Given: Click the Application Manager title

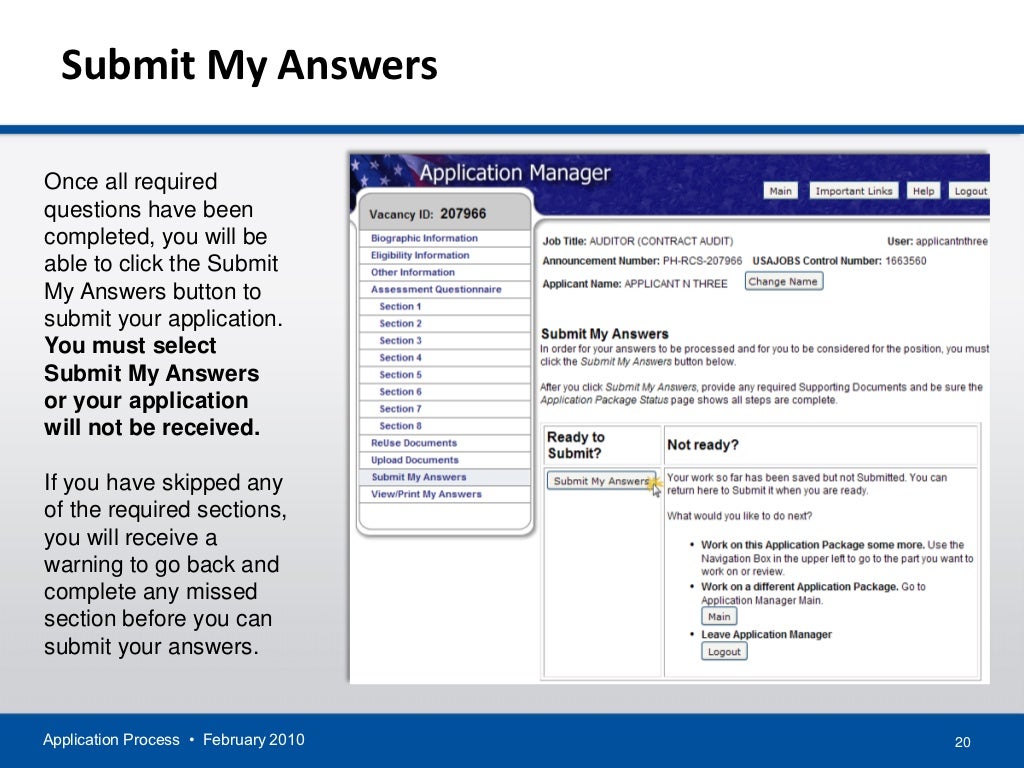Looking at the screenshot, I should [x=515, y=172].
